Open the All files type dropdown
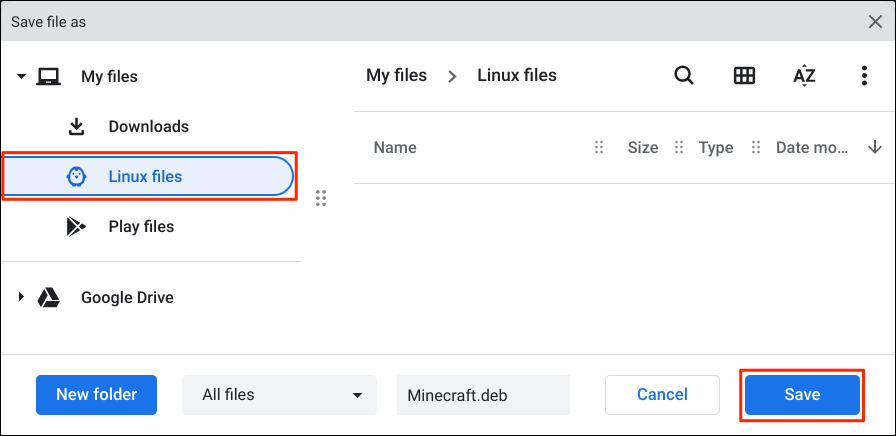This screenshot has height=436, width=896. point(279,395)
